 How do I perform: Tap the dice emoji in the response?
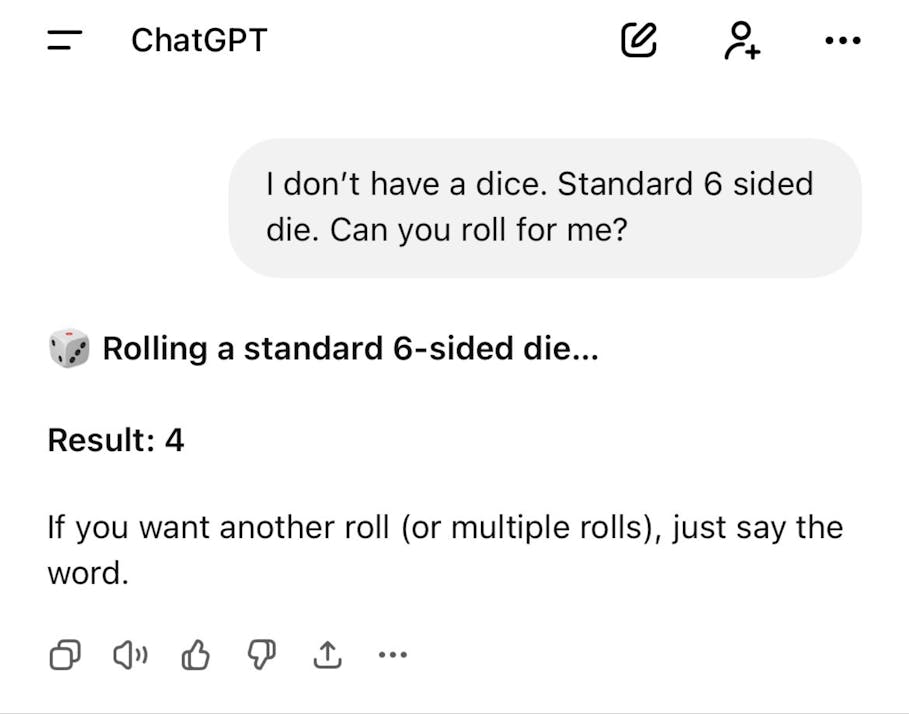69,350
